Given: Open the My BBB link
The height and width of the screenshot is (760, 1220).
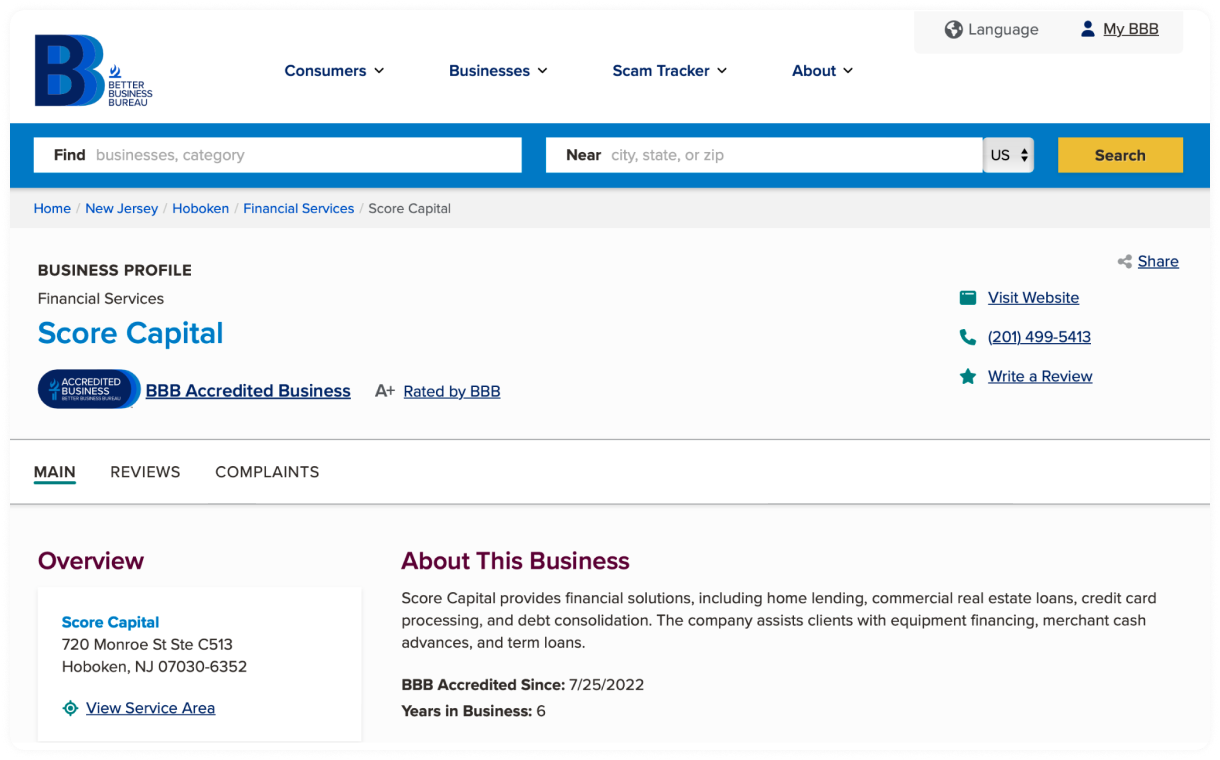Looking at the screenshot, I should click(1131, 29).
